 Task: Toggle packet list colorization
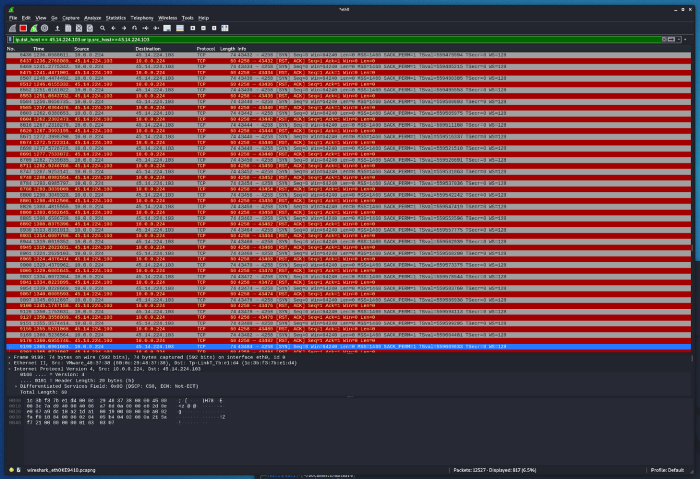pos(180,28)
